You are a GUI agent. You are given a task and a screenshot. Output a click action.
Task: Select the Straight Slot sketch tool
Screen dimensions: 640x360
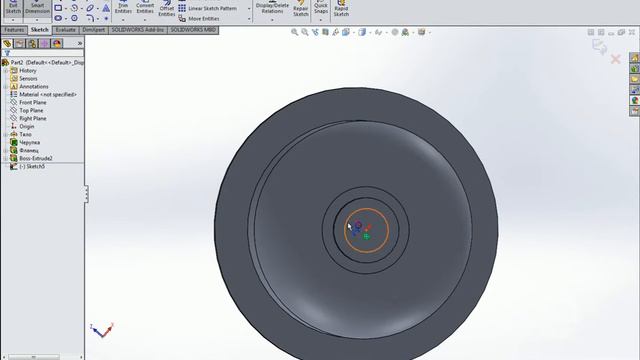click(x=58, y=18)
